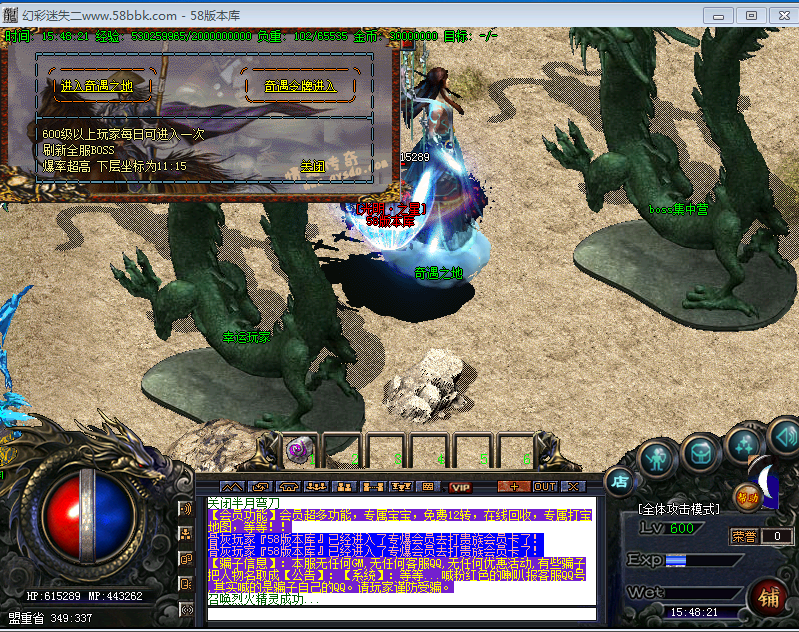The image size is (799, 632).
Task: Click the X exit button in toolbar
Action: tap(573, 487)
